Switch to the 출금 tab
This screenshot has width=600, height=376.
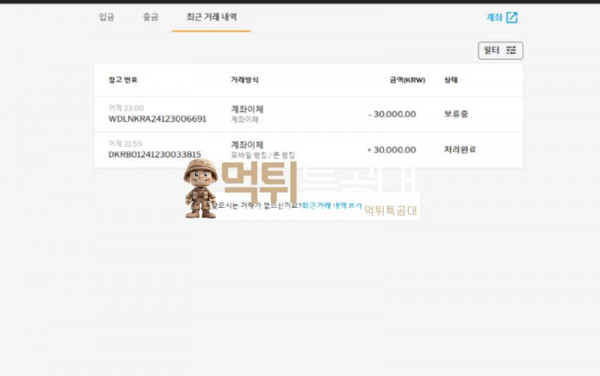click(150, 17)
